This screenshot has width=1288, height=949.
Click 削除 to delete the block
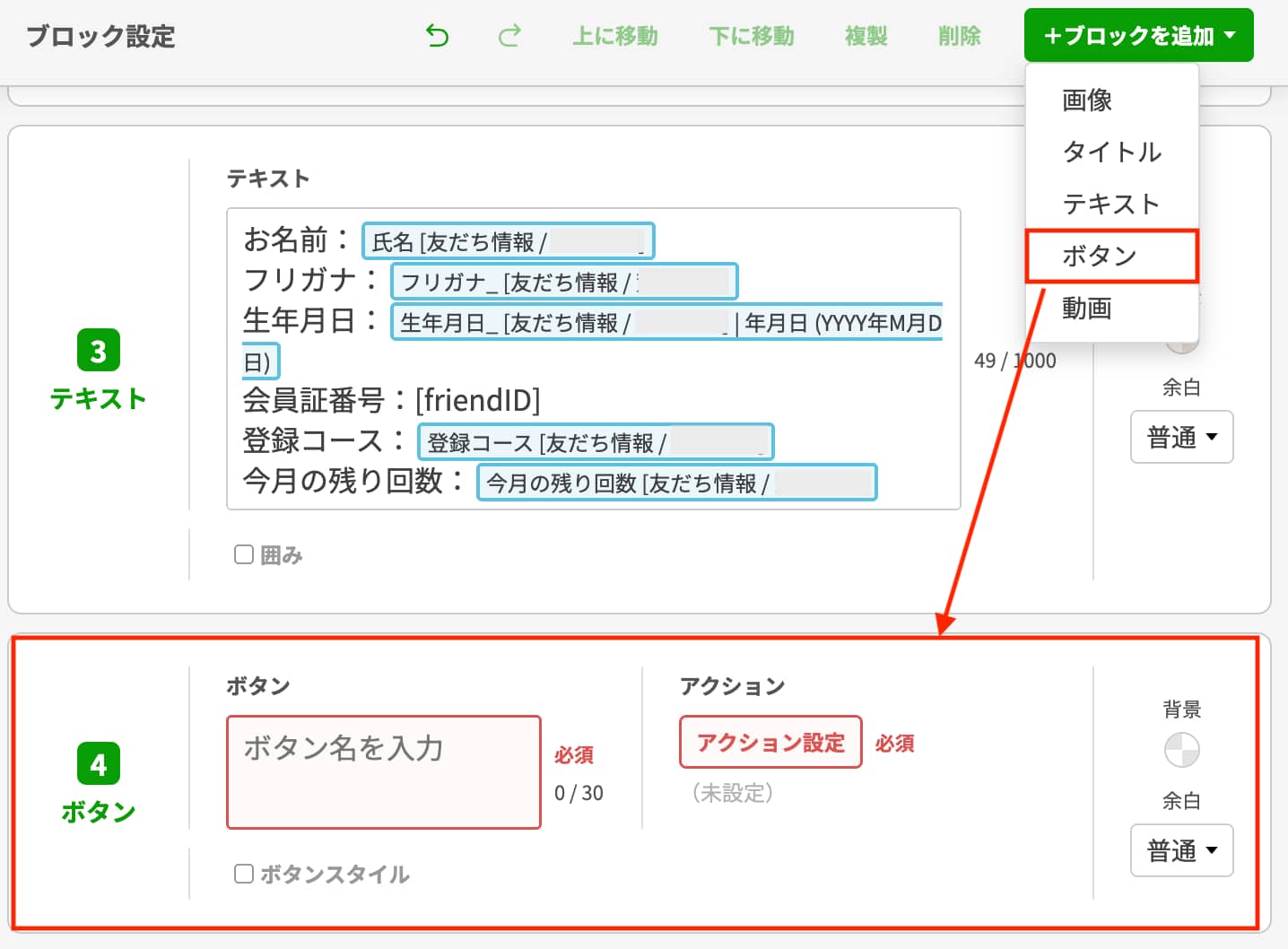[958, 36]
